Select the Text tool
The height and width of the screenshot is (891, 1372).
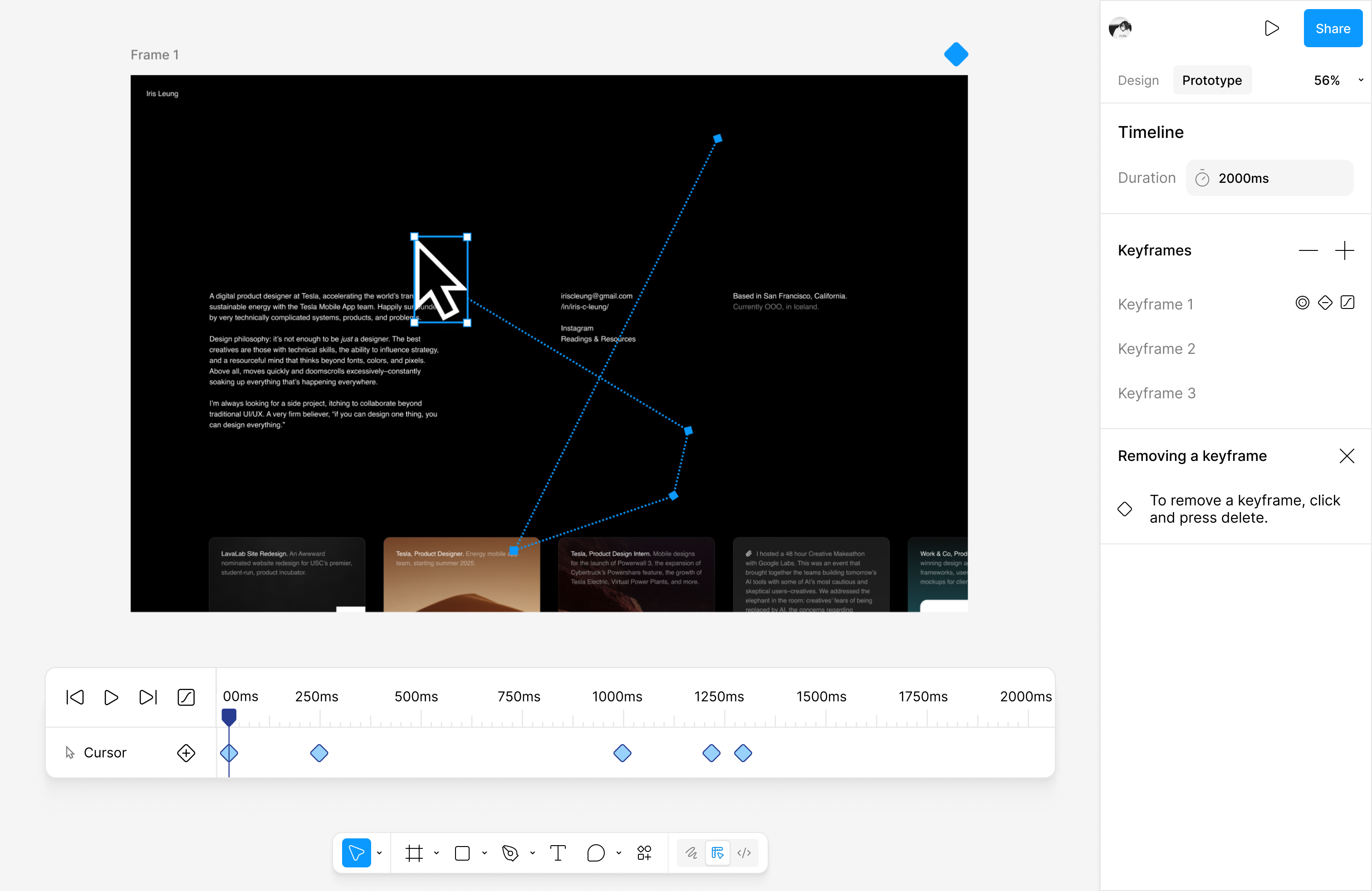(558, 852)
